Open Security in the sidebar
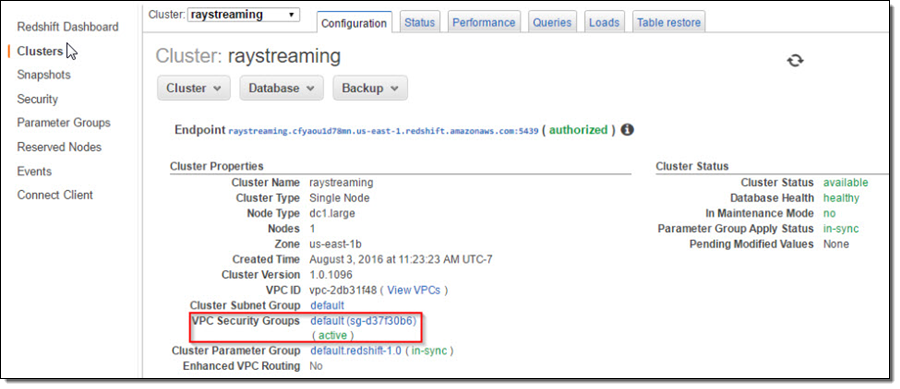 point(37,99)
